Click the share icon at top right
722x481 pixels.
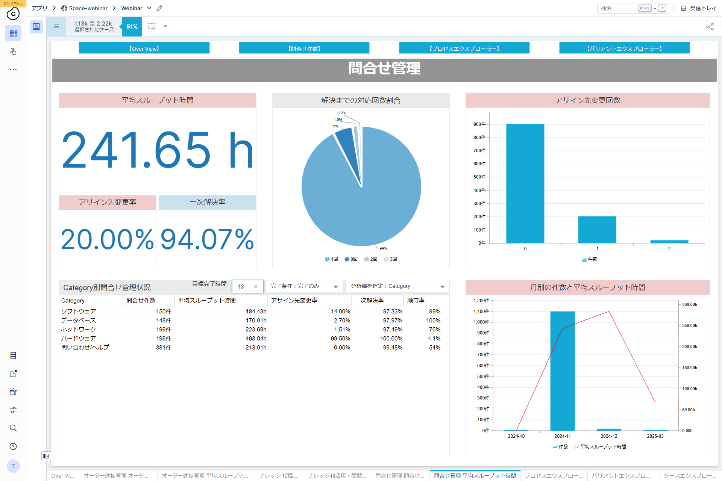(709, 27)
